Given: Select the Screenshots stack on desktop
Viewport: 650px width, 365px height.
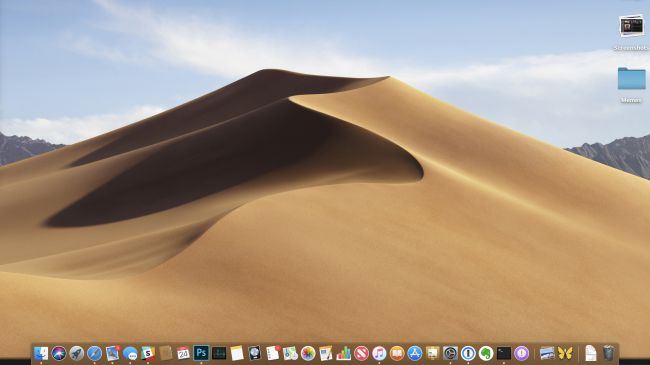Looking at the screenshot, I should coord(632,27).
